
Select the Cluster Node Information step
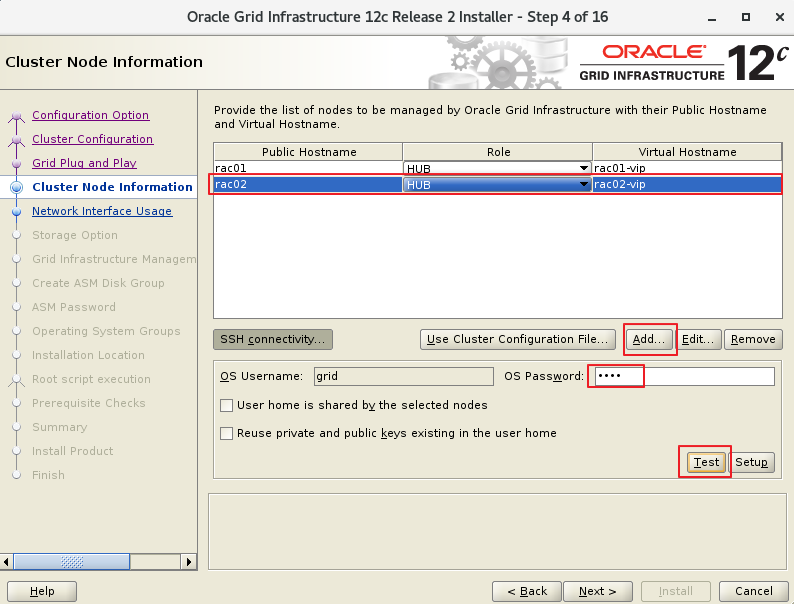pyautogui.click(x=112, y=187)
